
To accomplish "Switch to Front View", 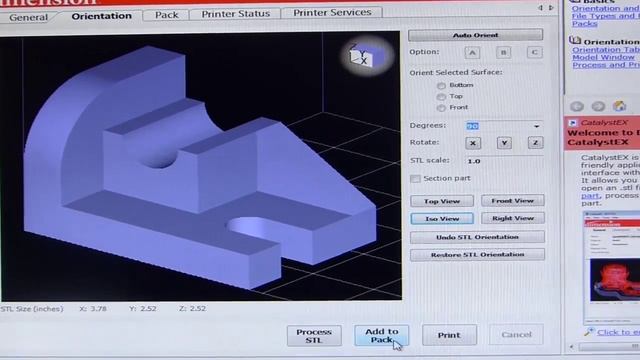I will coord(513,201).
